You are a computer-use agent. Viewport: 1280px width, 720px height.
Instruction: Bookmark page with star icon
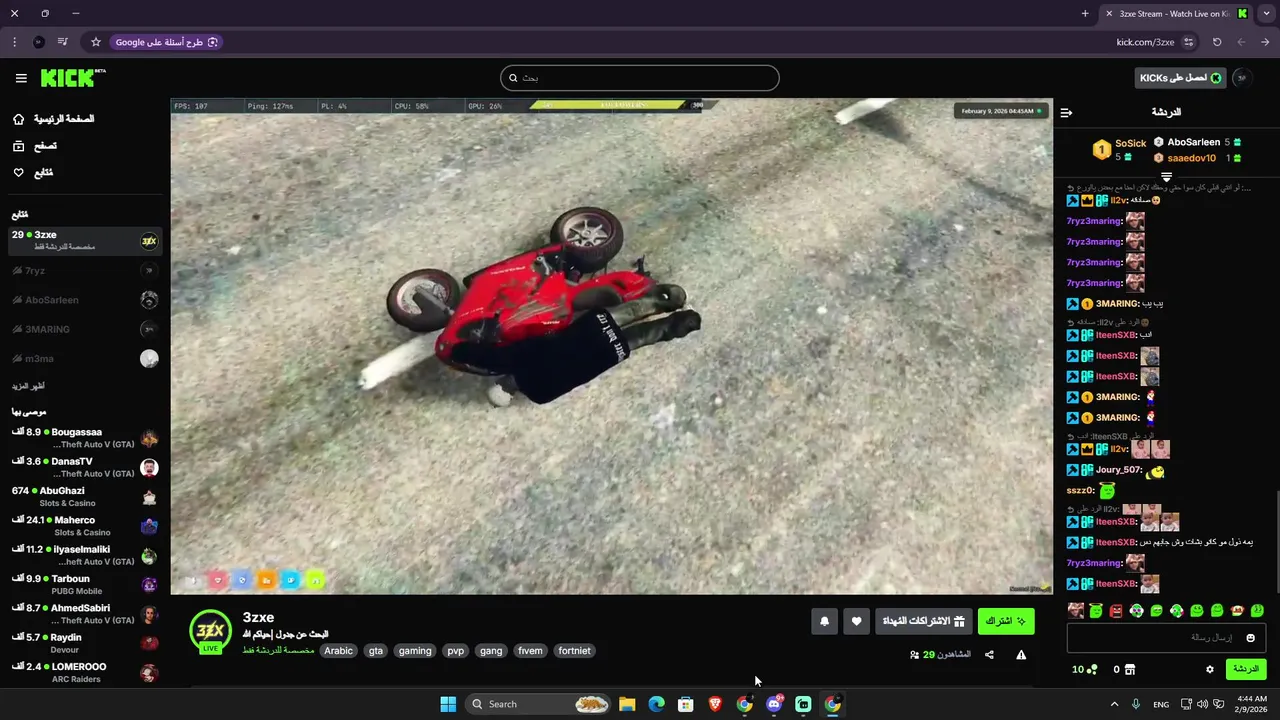96,42
